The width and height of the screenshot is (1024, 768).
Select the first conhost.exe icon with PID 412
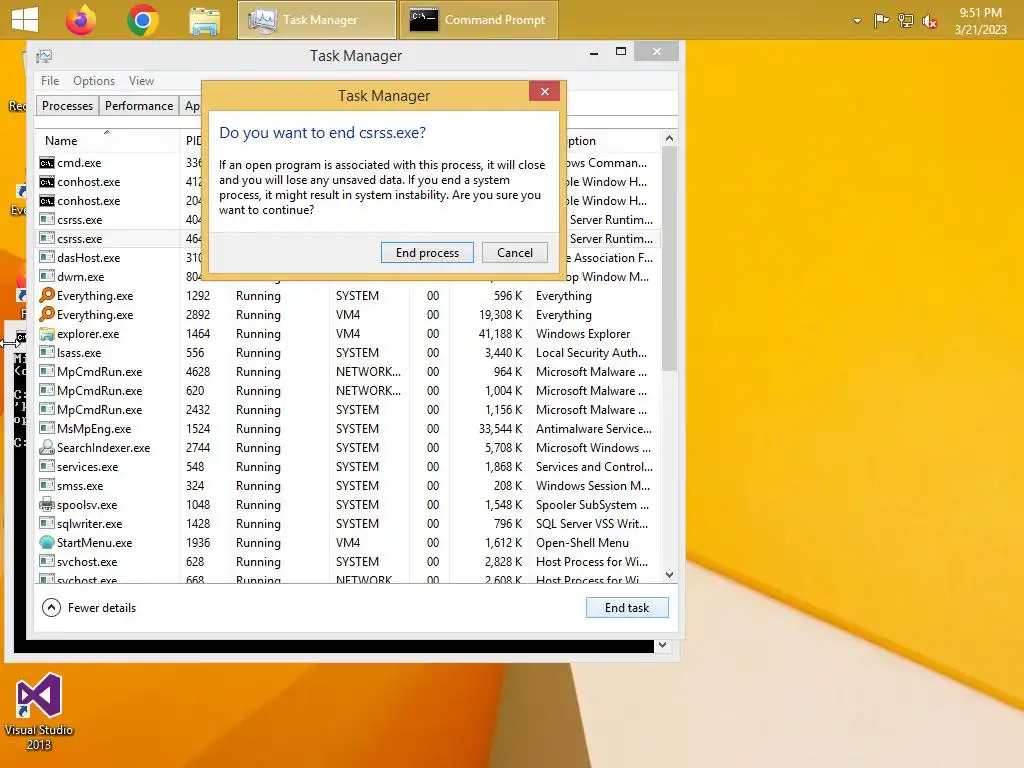[x=46, y=182]
